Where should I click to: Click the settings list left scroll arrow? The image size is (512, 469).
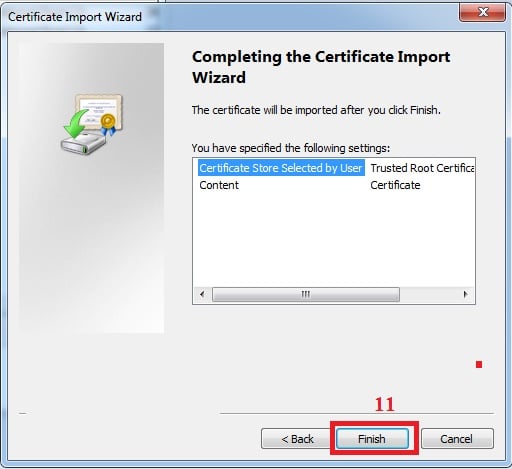202,294
